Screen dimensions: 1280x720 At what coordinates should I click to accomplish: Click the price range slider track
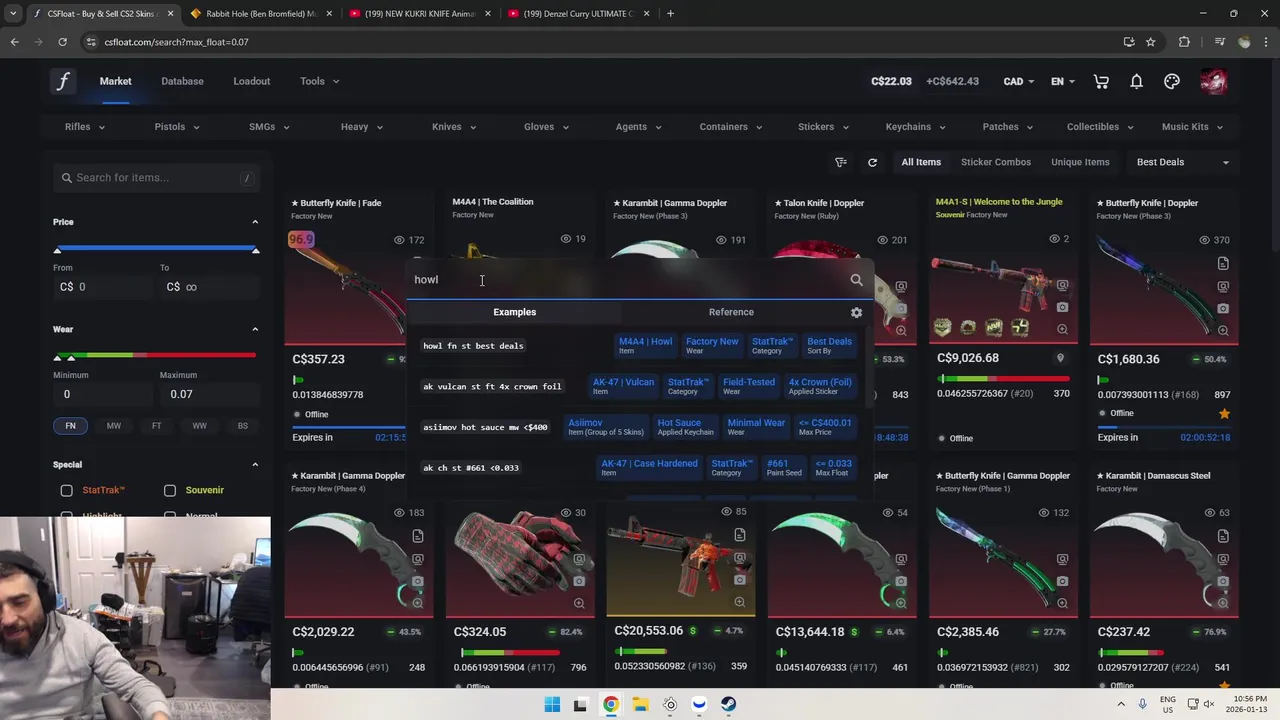156,248
